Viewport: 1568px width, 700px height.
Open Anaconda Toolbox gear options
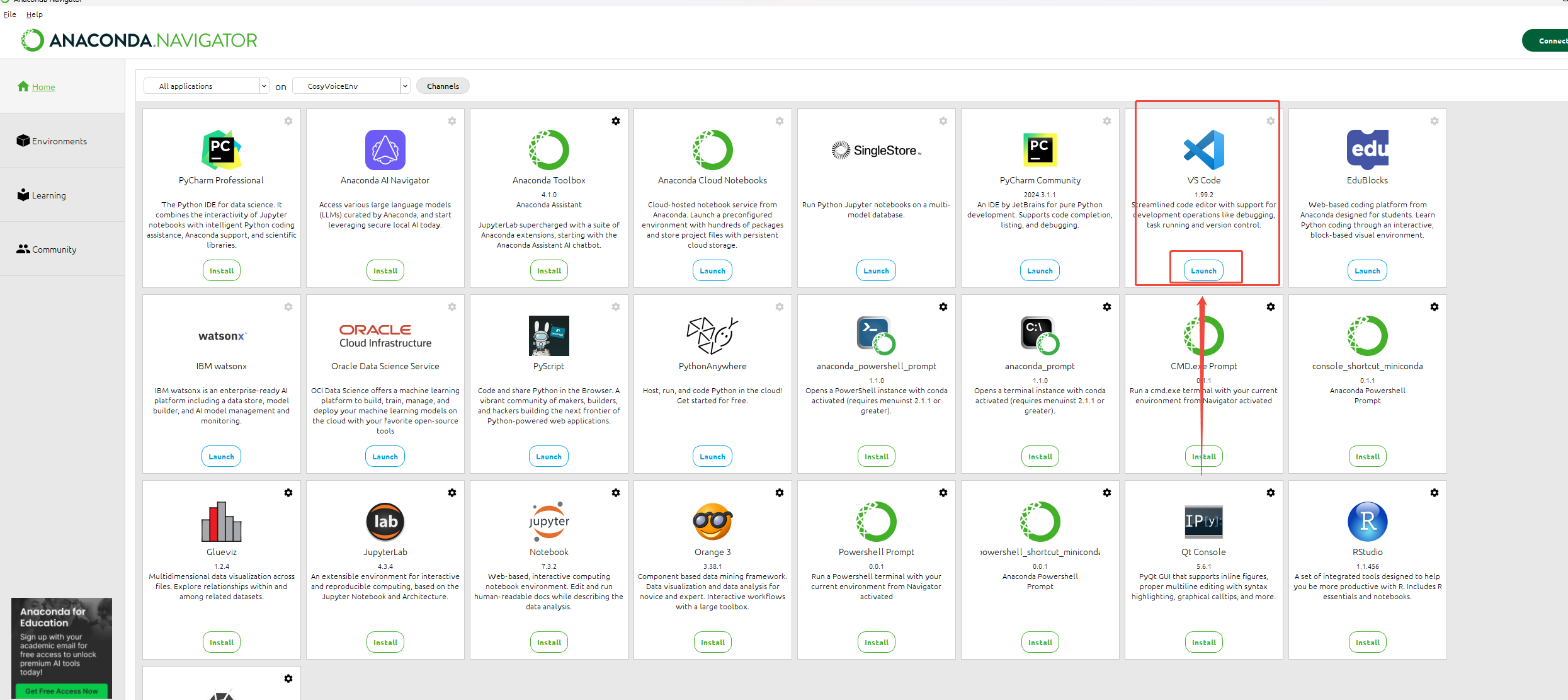[x=616, y=121]
